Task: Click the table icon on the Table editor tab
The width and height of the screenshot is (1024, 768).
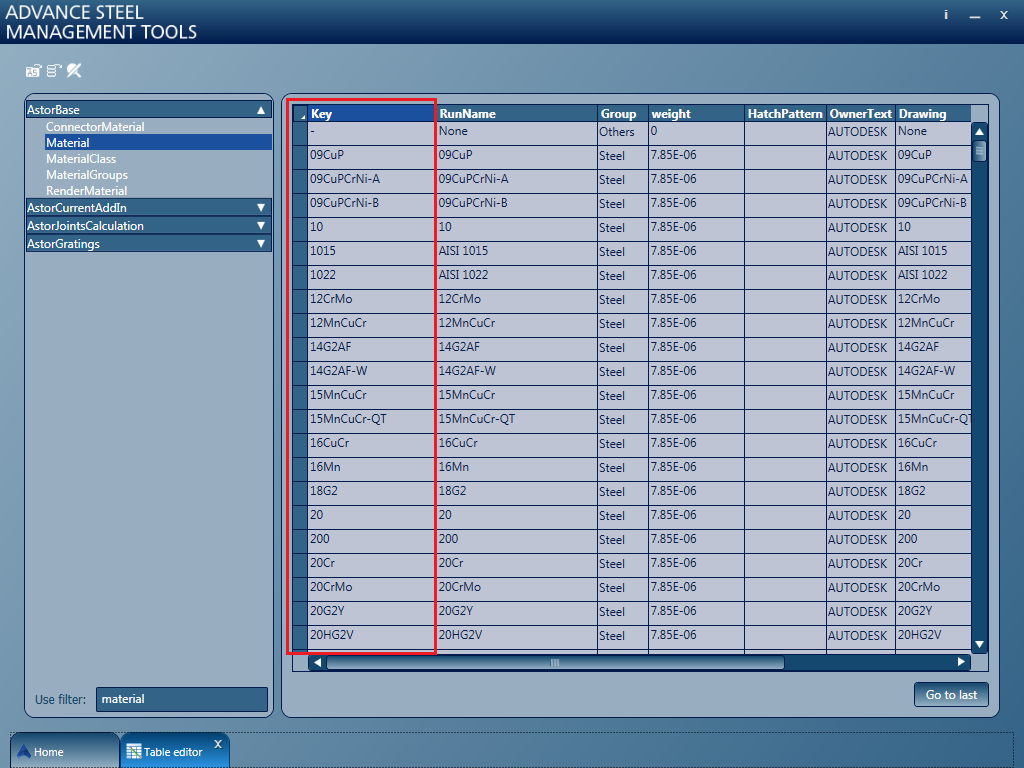Action: [133, 752]
